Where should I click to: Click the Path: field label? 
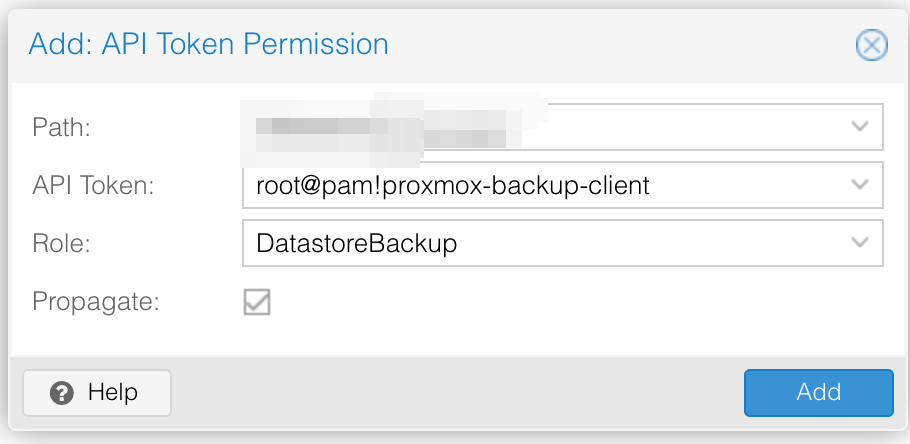click(x=62, y=127)
